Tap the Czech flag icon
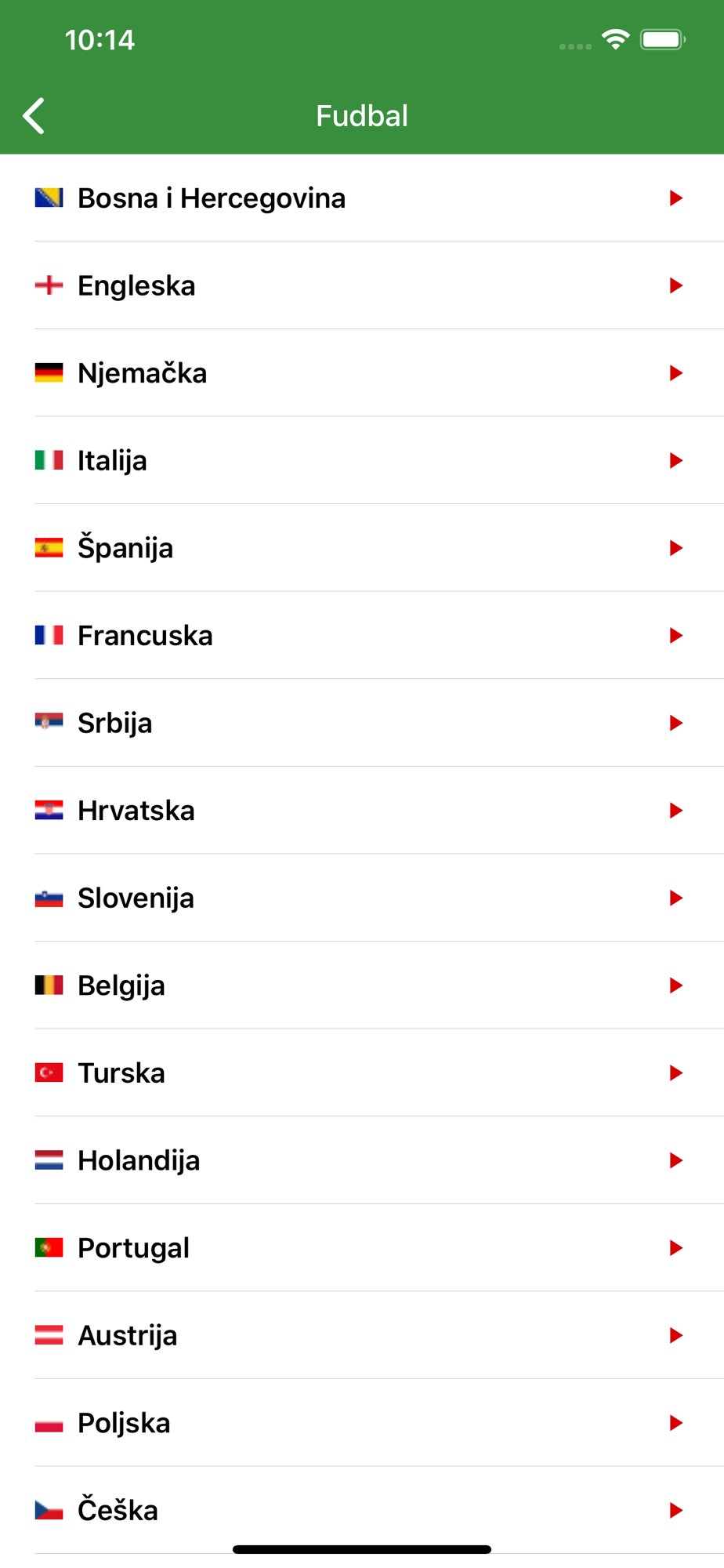This screenshot has height=1568, width=724. [x=49, y=1510]
